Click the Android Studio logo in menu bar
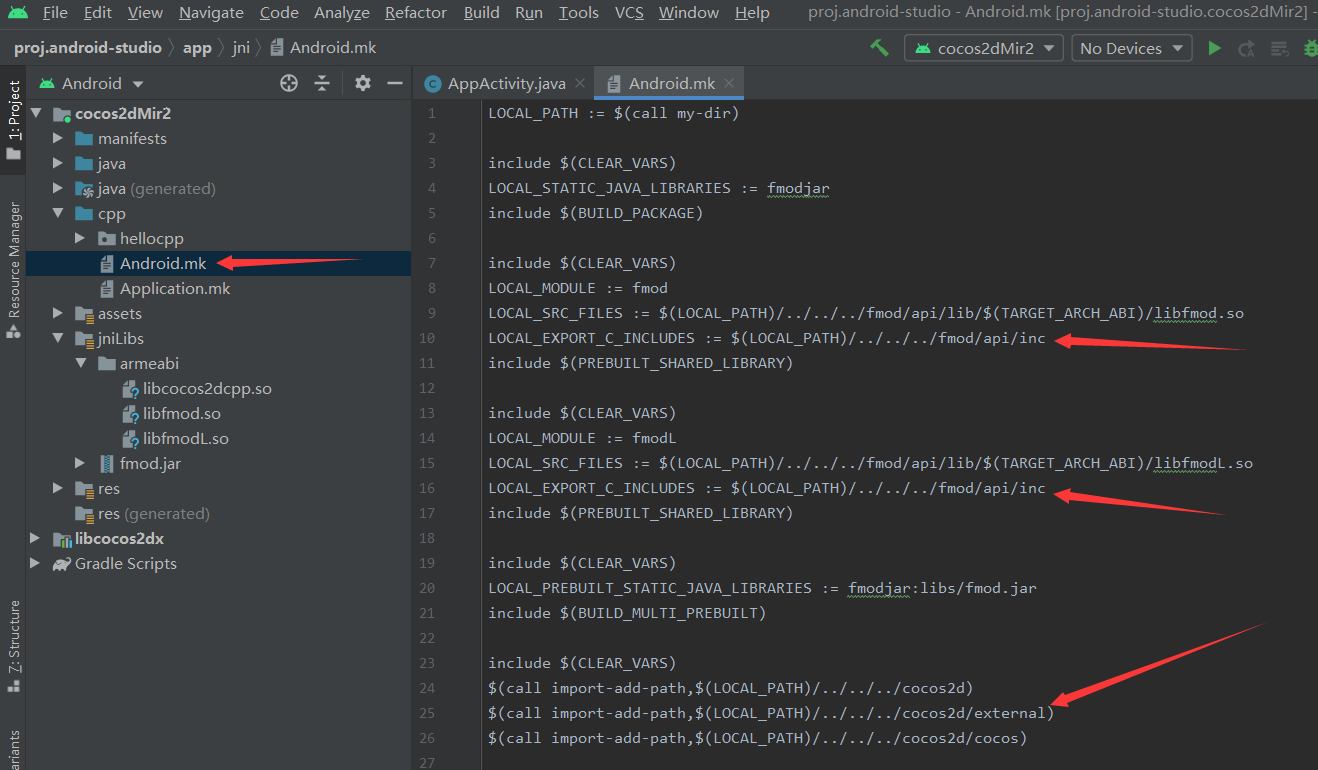The image size is (1318, 770). (x=17, y=13)
